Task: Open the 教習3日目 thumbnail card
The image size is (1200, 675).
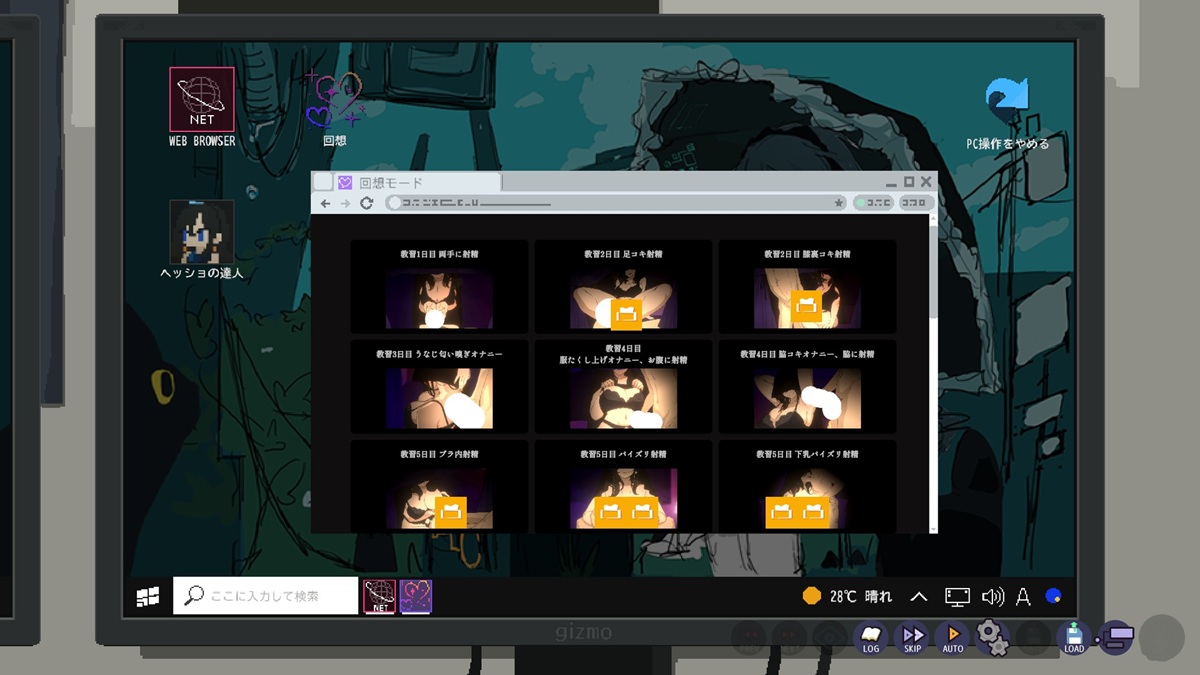Action: (439, 386)
